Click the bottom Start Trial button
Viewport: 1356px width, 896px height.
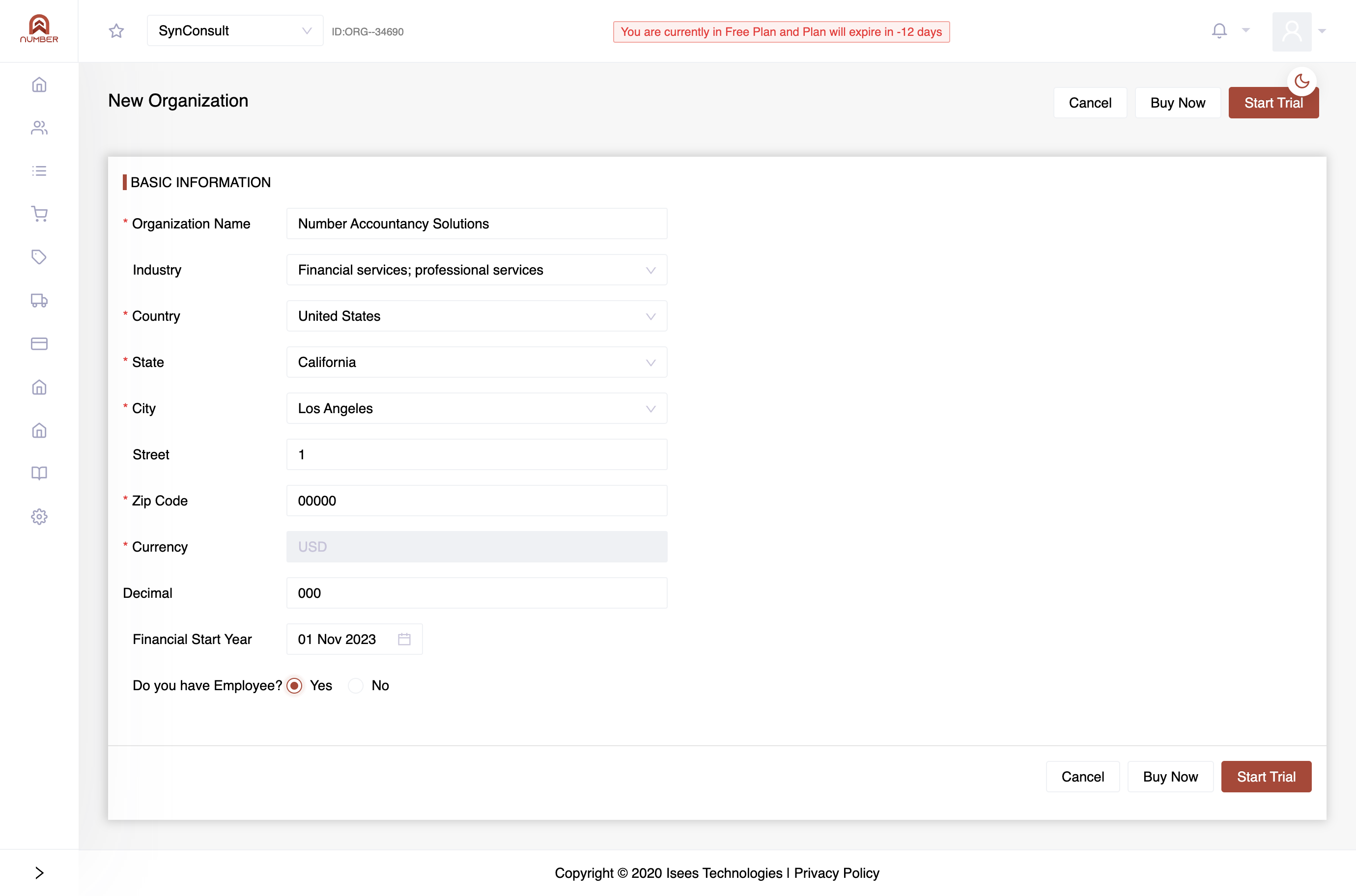1266,777
